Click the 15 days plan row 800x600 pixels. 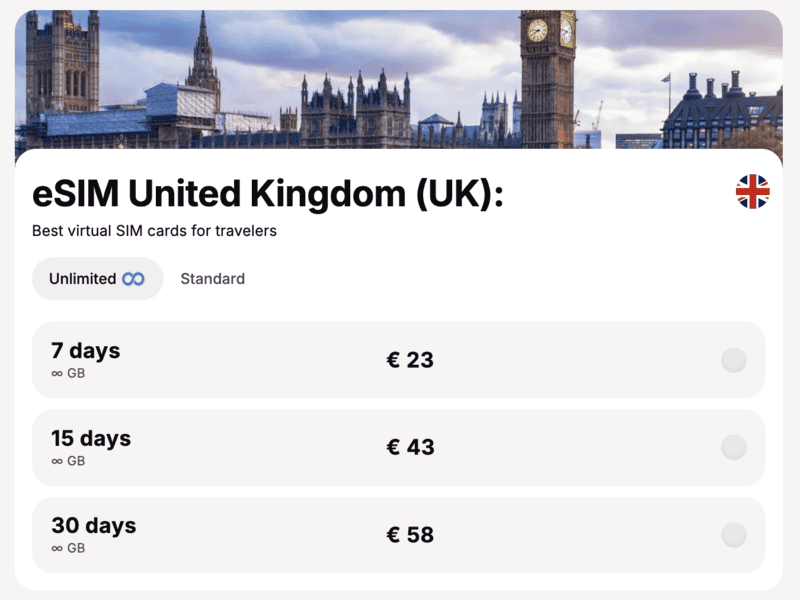(400, 448)
